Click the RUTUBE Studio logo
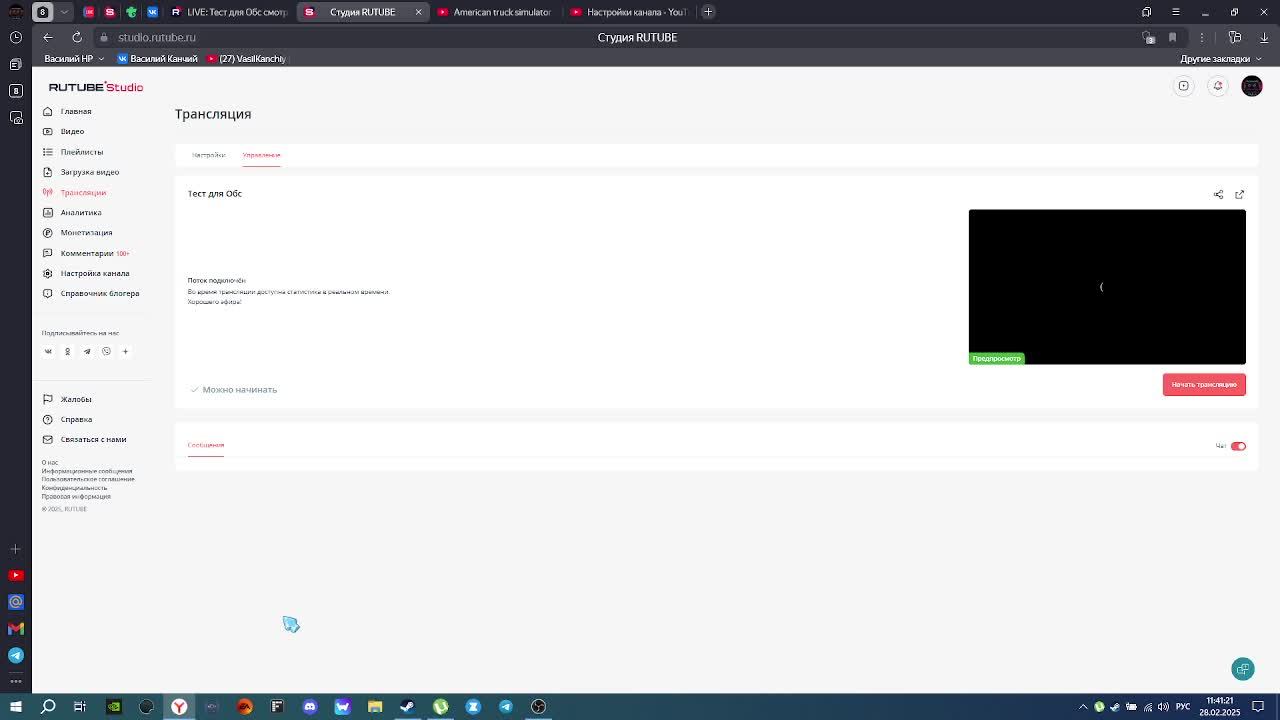Image resolution: width=1280 pixels, height=720 pixels. tap(96, 87)
